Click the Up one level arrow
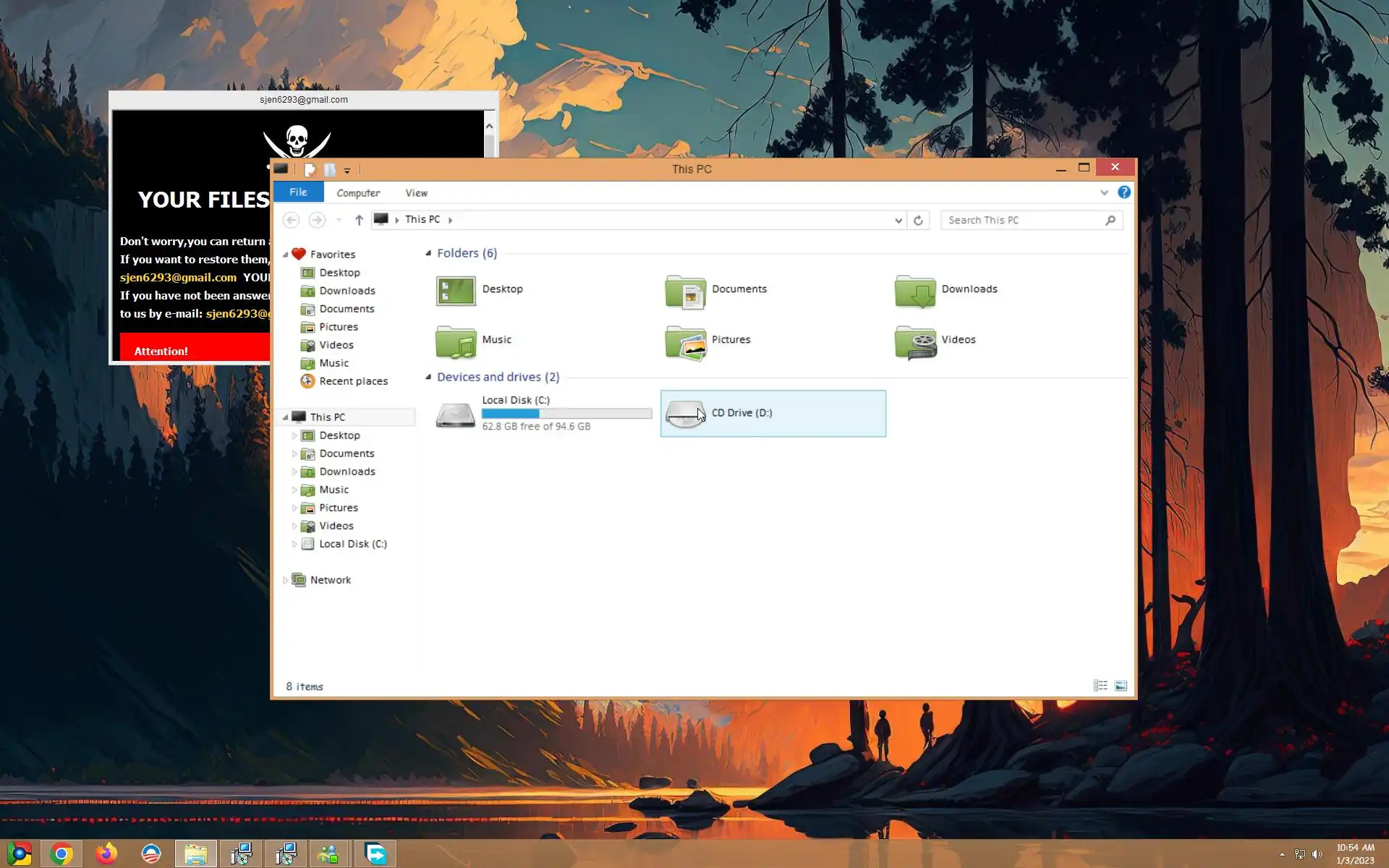 [x=359, y=220]
